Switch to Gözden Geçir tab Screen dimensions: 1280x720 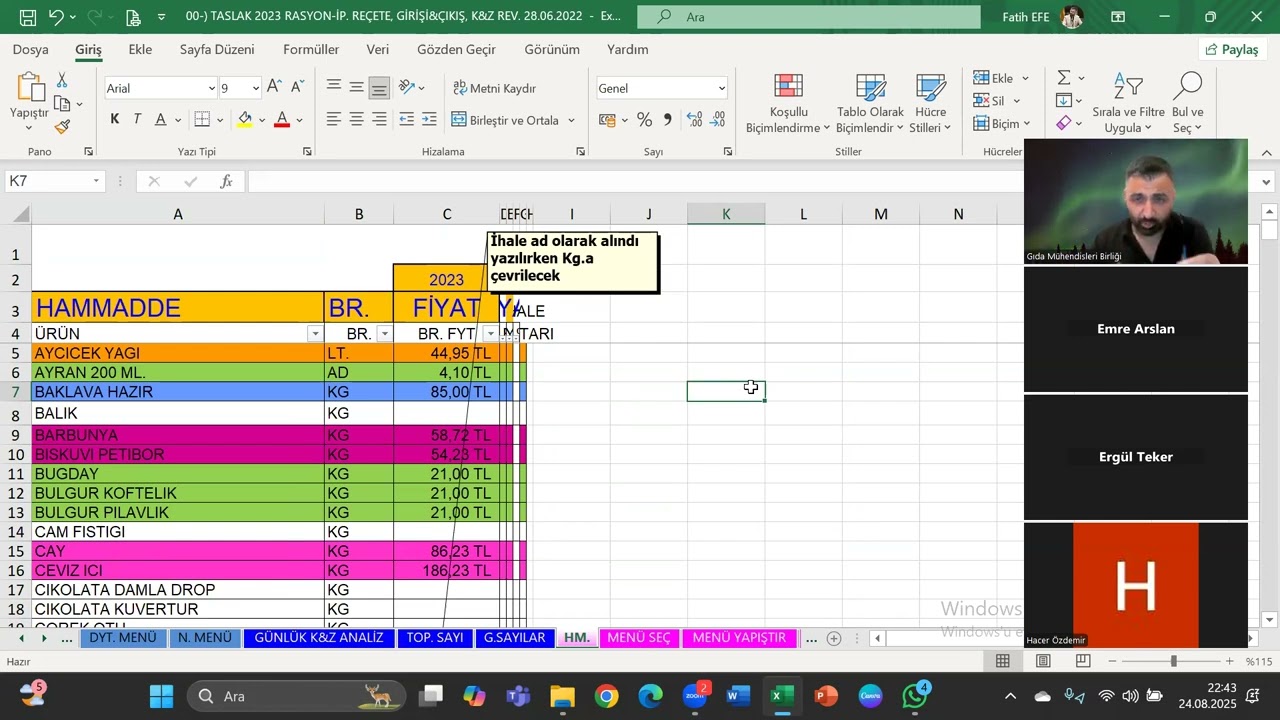coord(456,49)
